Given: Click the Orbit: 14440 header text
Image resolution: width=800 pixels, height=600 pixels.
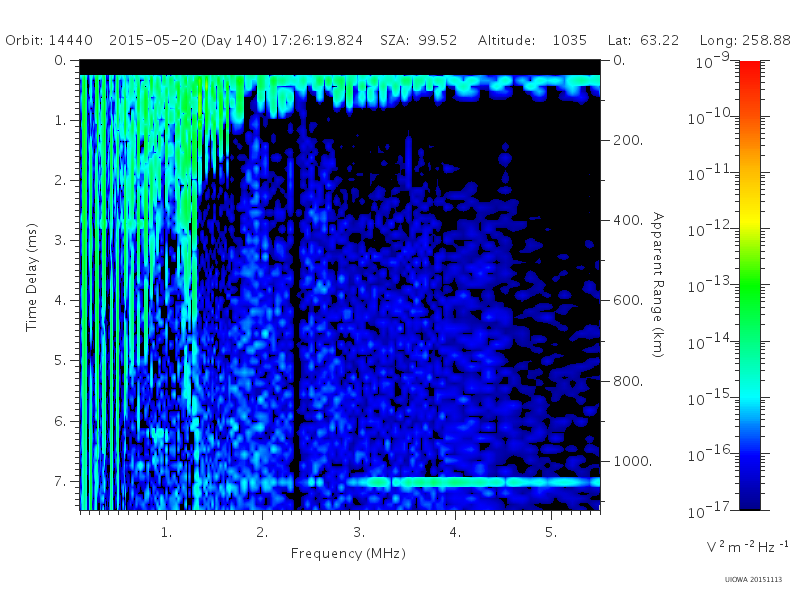Looking at the screenshot, I should pos(49,40).
